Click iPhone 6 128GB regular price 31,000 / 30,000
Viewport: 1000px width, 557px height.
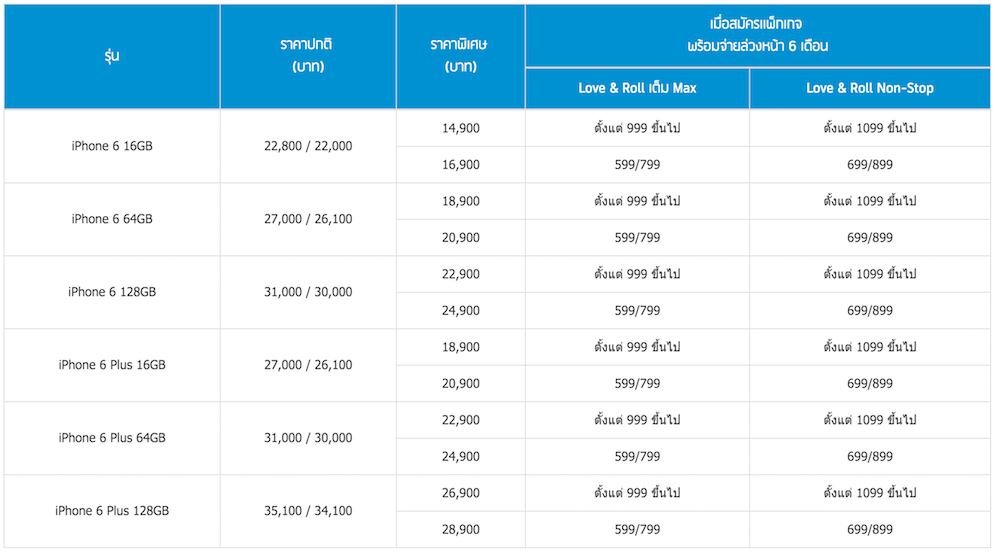[x=307, y=292]
